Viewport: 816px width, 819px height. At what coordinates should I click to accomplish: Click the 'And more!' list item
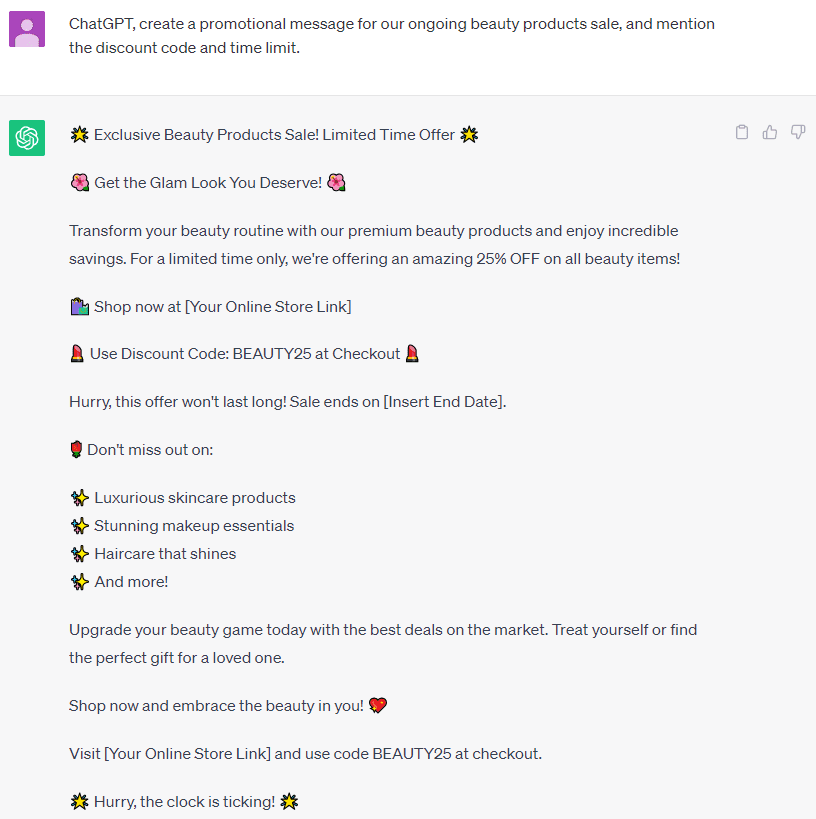pyautogui.click(x=131, y=582)
